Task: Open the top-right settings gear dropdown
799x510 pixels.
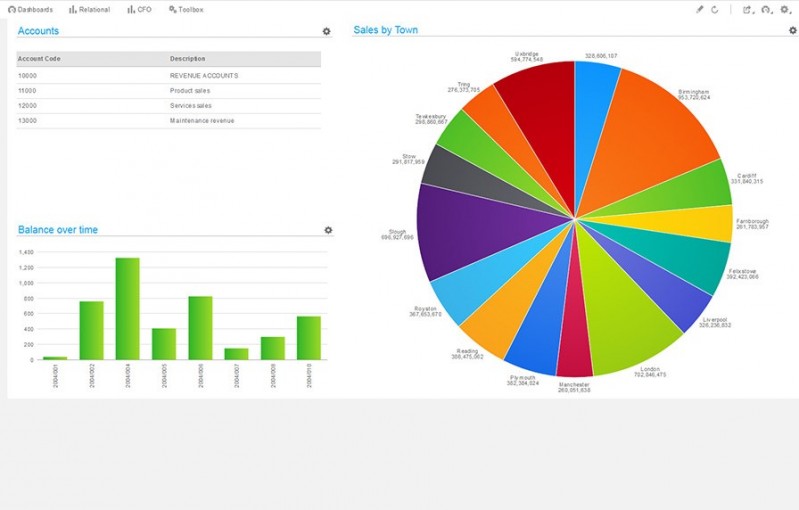Action: click(785, 9)
